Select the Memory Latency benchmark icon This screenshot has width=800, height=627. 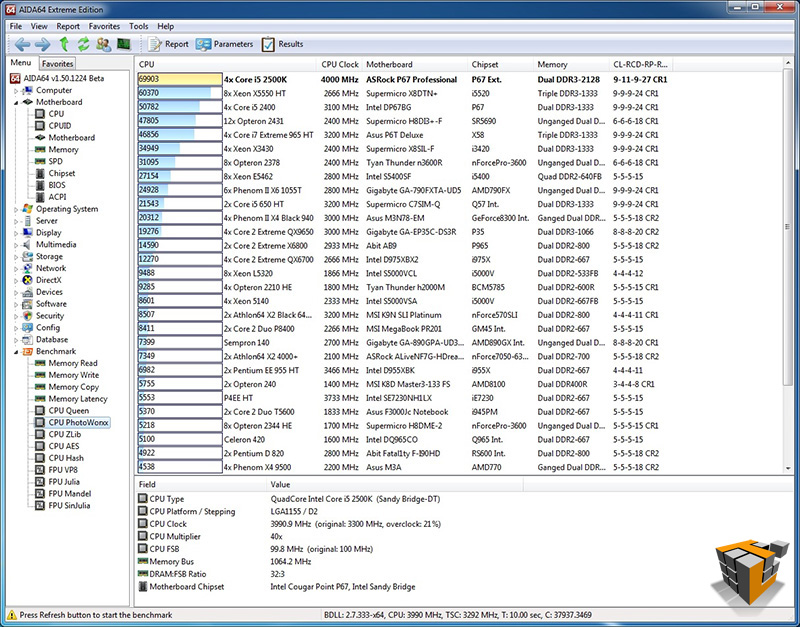(40, 399)
